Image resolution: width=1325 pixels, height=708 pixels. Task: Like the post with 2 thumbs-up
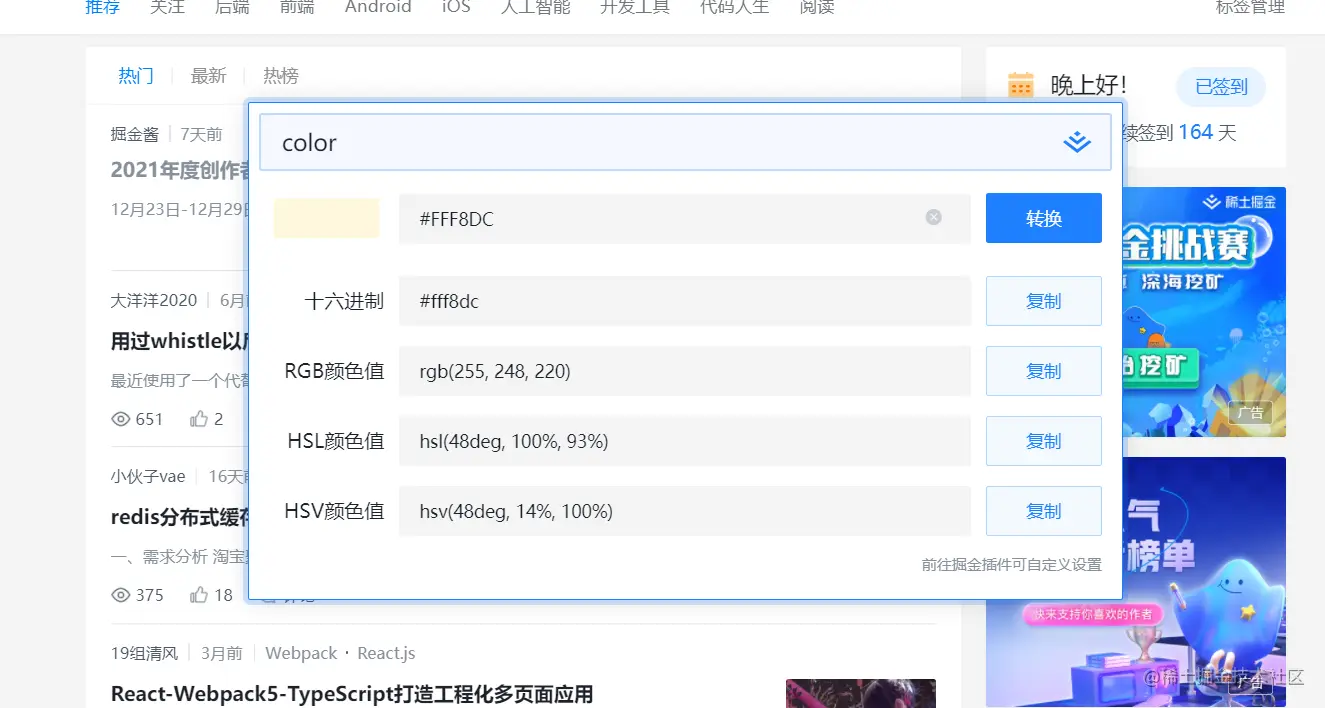199,419
